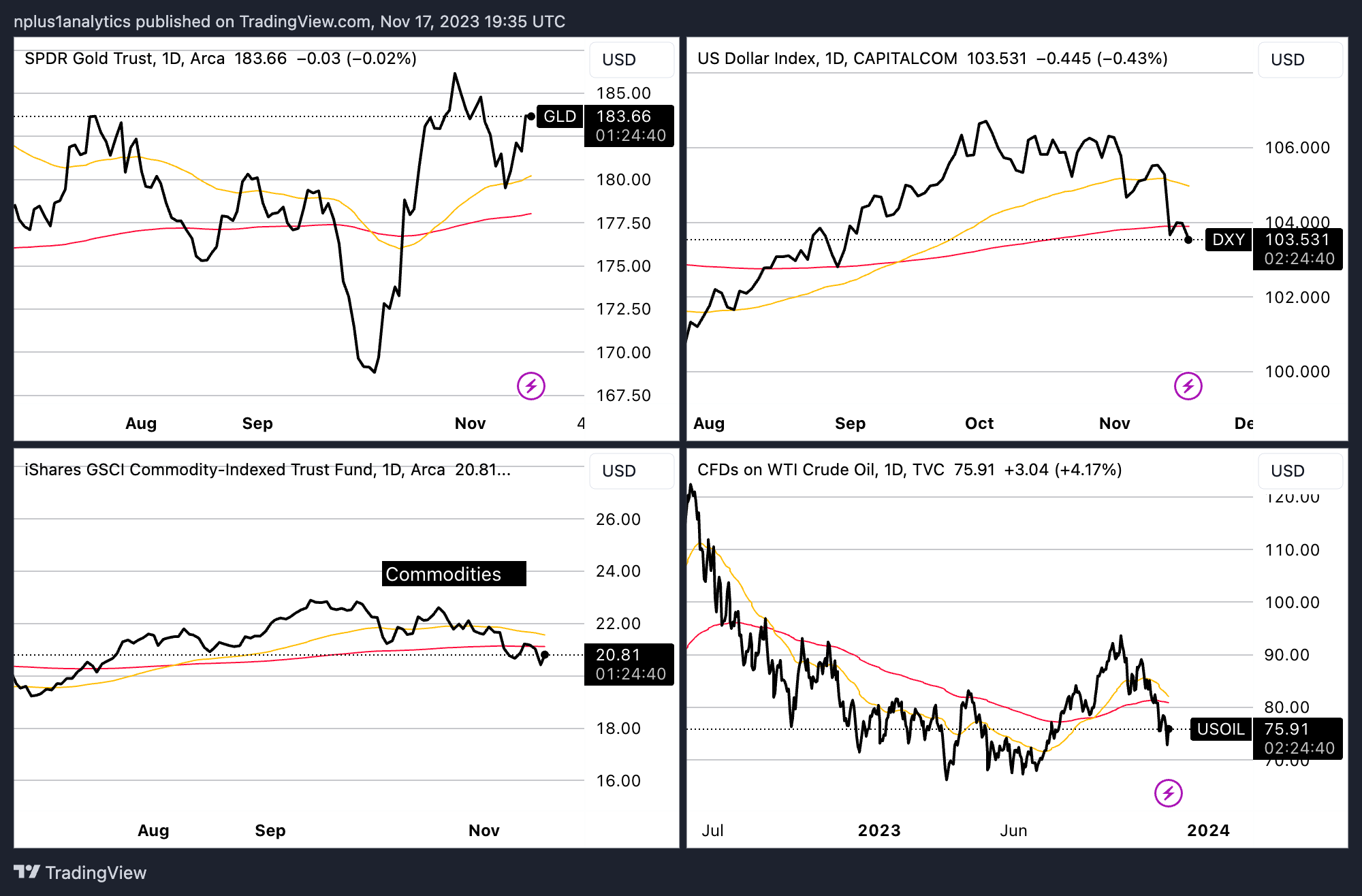Click the 2023 label on crude oil time axis
The width and height of the screenshot is (1362, 896).
coord(878,831)
